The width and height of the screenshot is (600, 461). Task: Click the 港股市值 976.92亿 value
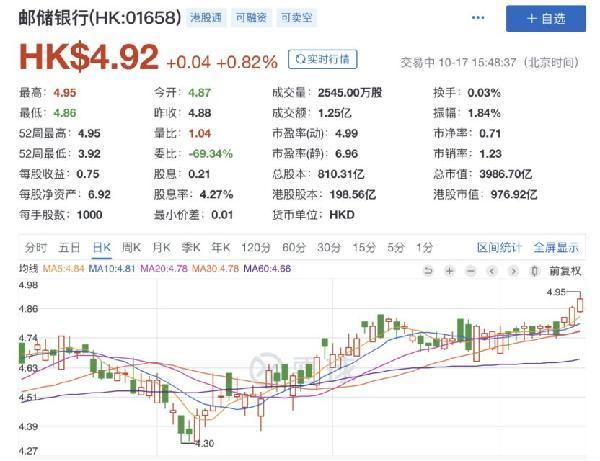[514, 194]
